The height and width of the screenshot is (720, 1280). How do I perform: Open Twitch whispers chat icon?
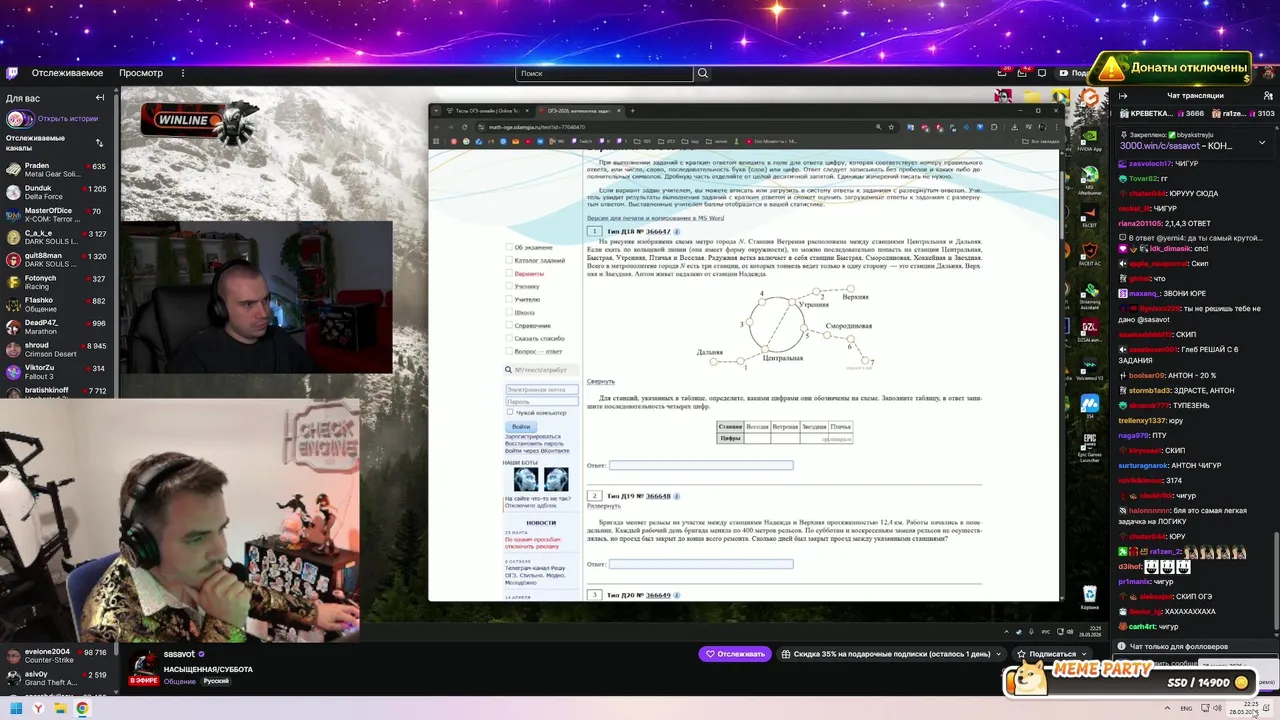(1042, 73)
